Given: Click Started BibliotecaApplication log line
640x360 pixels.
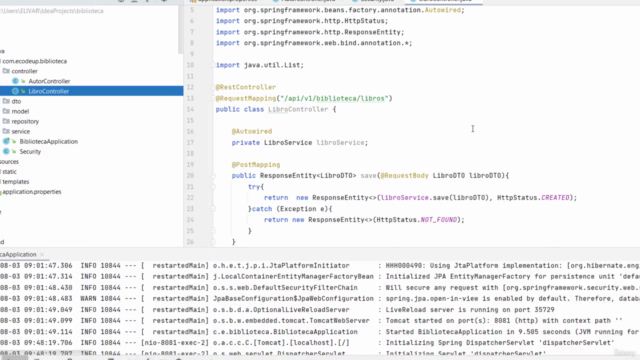Looking at the screenshot, I should (x=320, y=332).
